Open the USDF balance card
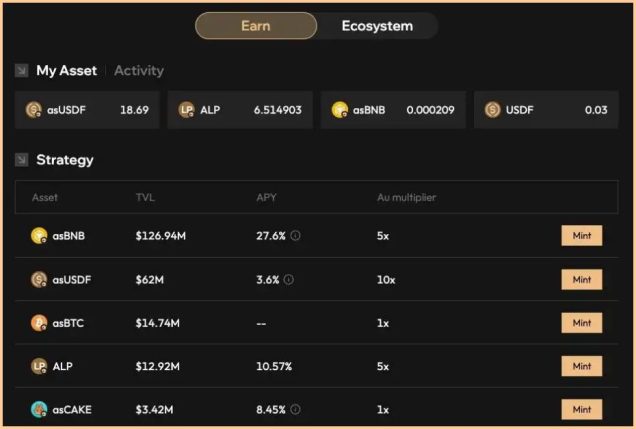 tap(546, 110)
